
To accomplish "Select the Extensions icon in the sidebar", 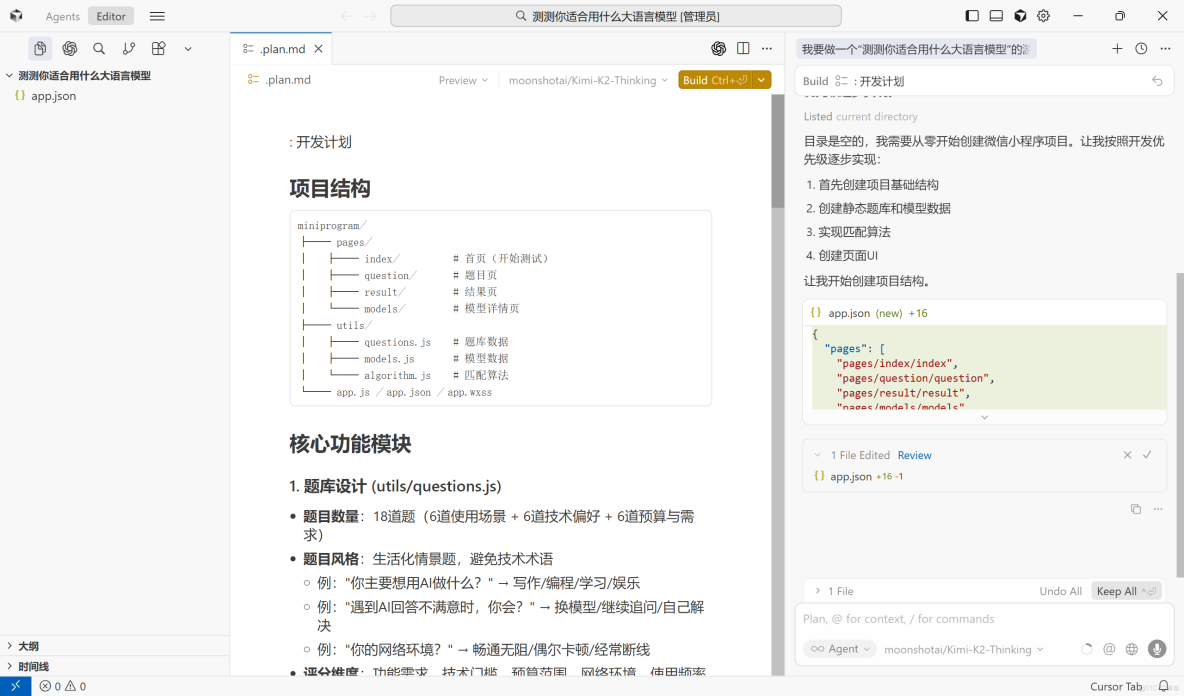I will [156, 48].
